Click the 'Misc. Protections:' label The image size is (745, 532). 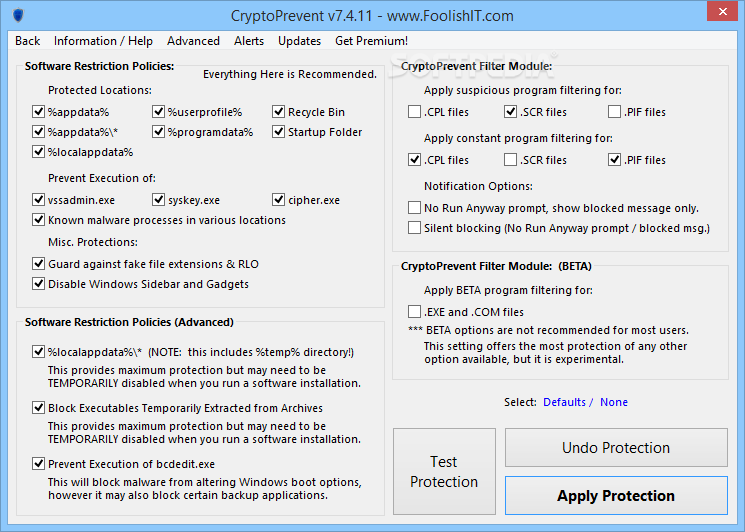coord(93,242)
